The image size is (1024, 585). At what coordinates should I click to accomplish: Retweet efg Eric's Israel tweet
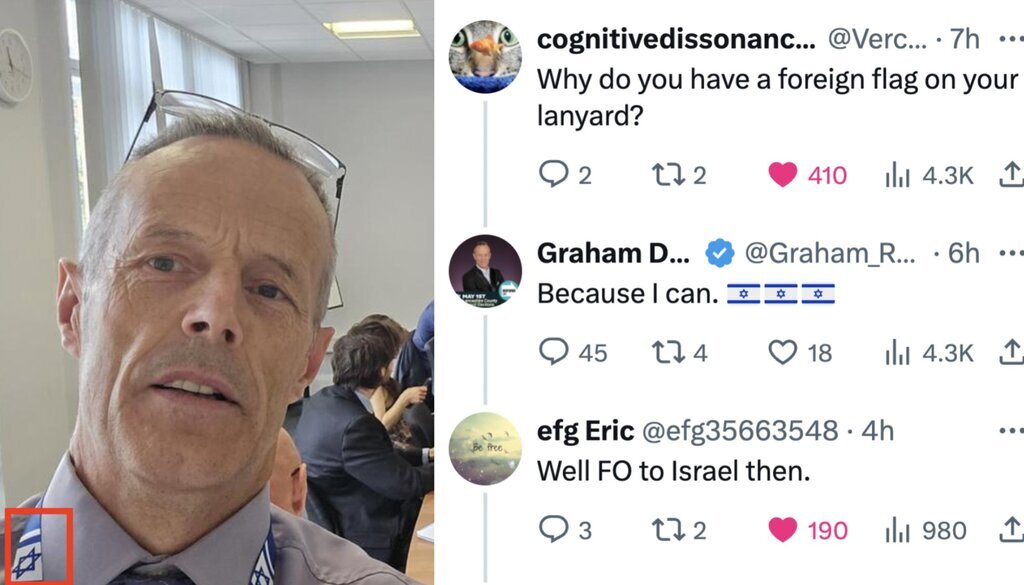(667, 530)
